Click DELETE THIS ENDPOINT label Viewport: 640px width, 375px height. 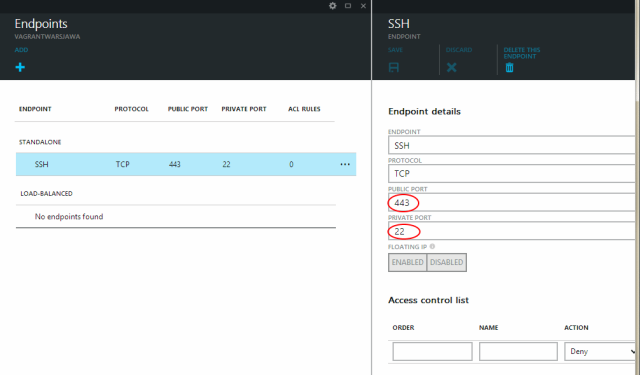(x=522, y=53)
